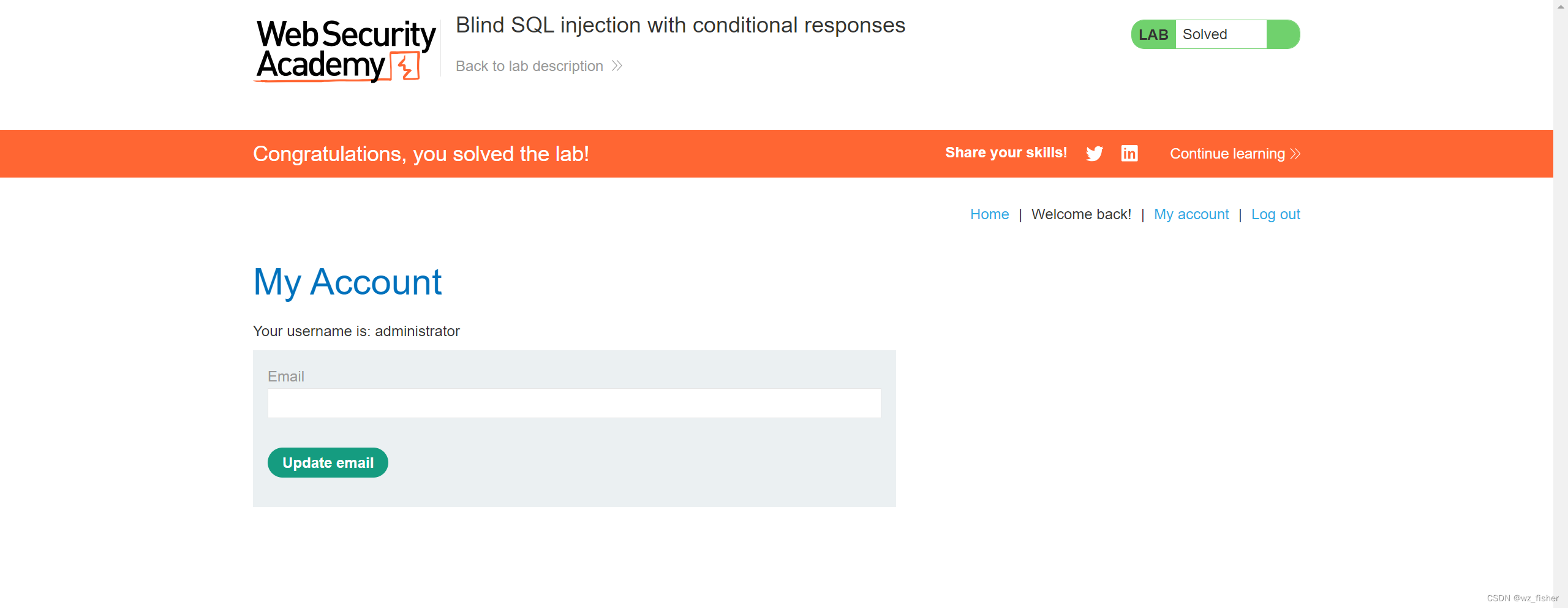Click the Log out link

point(1276,214)
